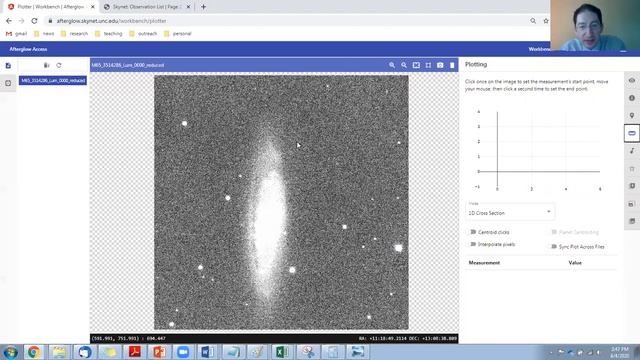Open Windows Start menu
The height and width of the screenshot is (360, 640).
coord(10,352)
